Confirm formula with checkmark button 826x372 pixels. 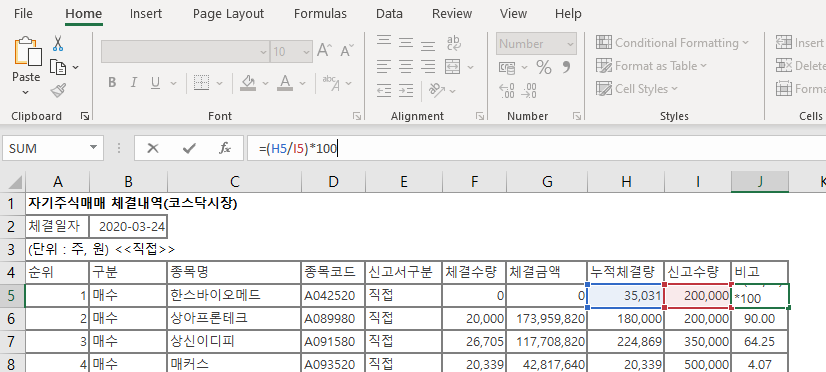point(189,149)
